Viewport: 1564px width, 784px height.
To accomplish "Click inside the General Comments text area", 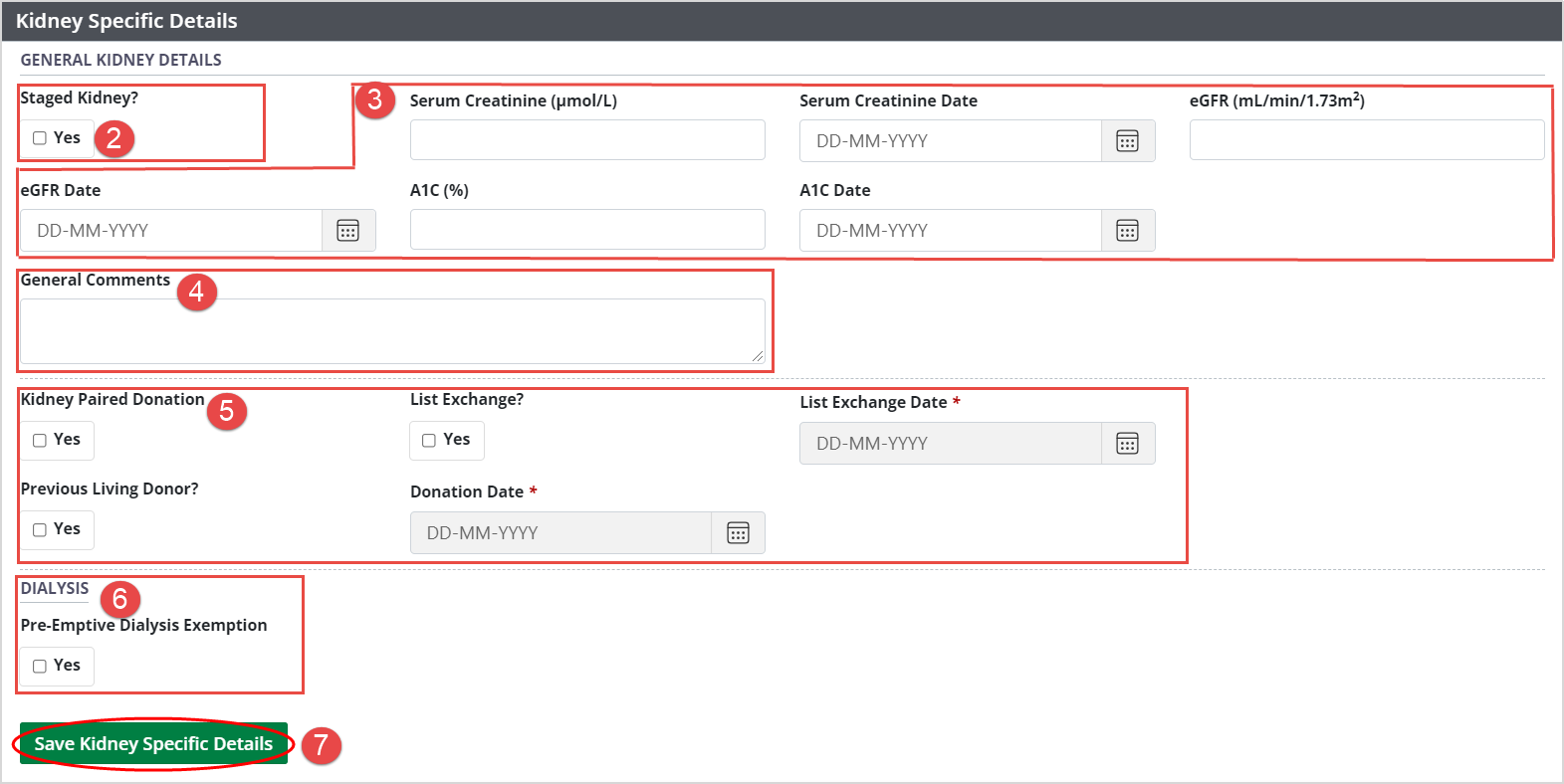I will (392, 331).
